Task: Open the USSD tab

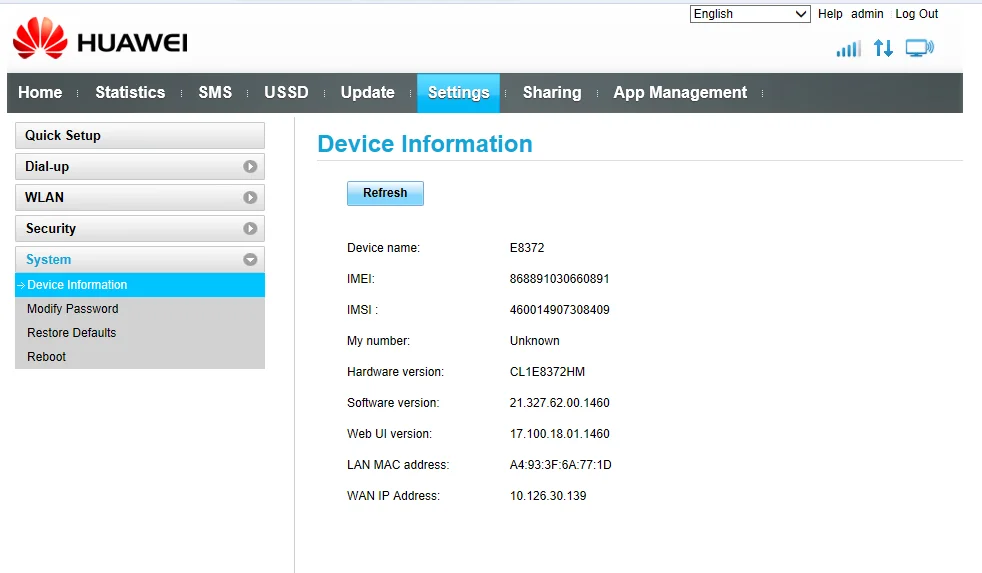Action: [x=286, y=93]
